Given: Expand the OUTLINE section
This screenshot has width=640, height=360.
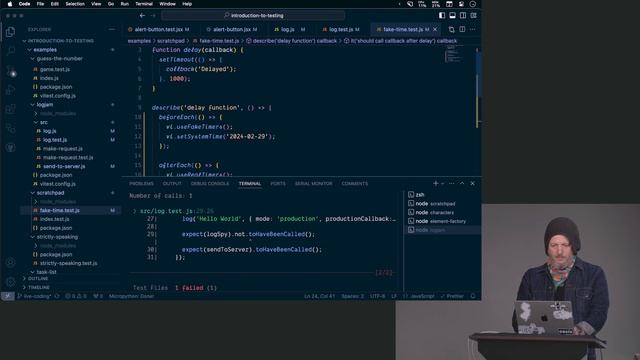Looking at the screenshot, I should (38, 278).
